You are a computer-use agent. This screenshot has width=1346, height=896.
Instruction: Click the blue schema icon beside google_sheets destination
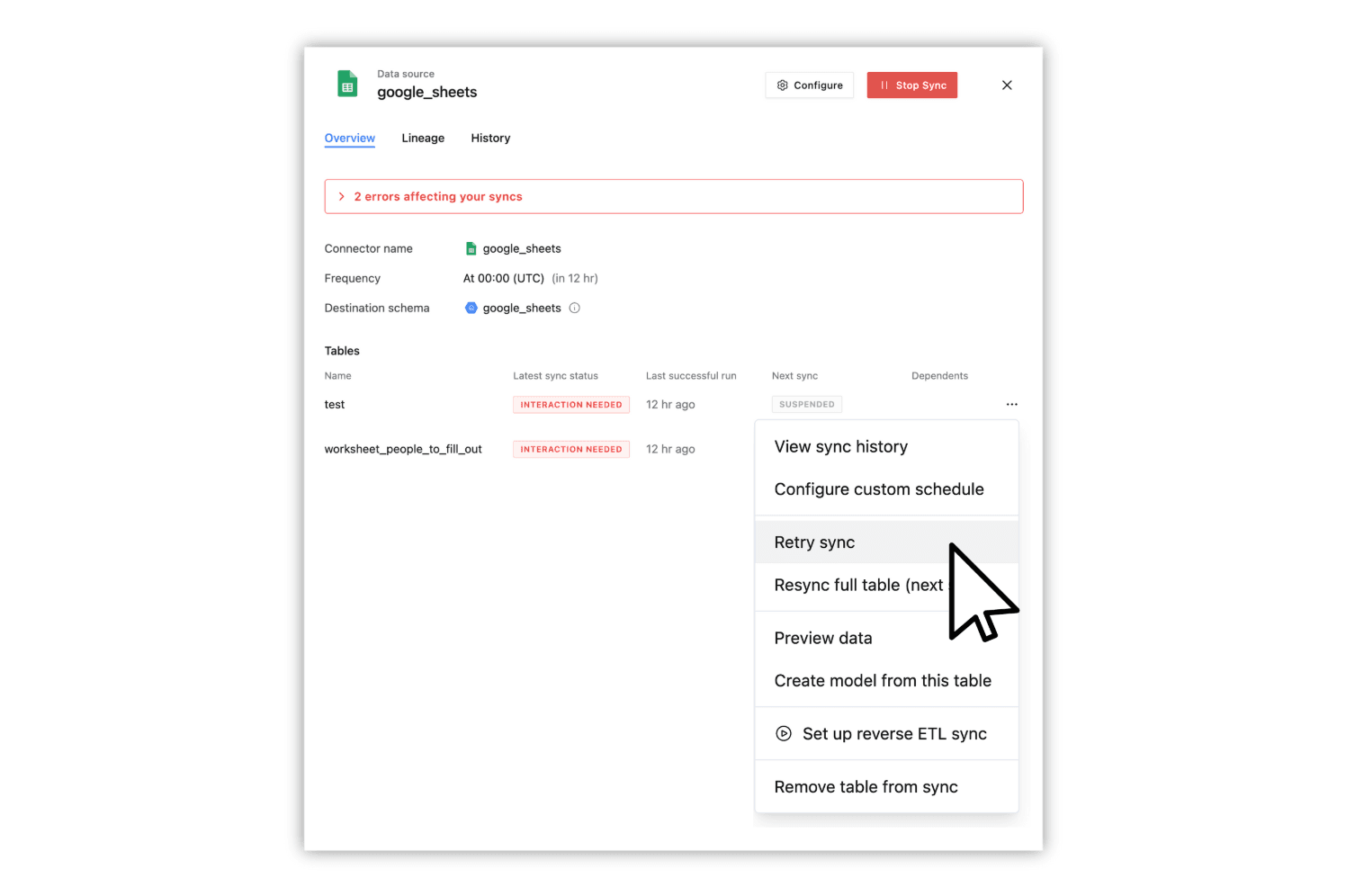point(471,308)
